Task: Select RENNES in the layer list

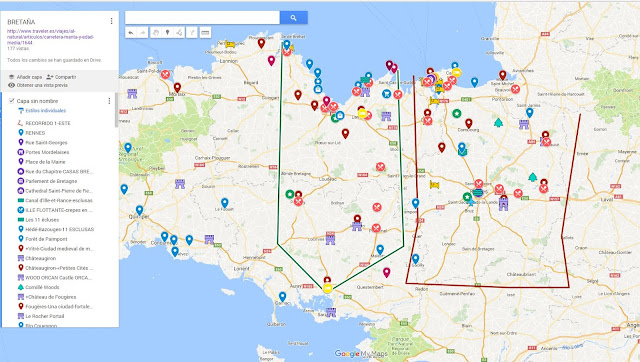Action: click(x=35, y=133)
